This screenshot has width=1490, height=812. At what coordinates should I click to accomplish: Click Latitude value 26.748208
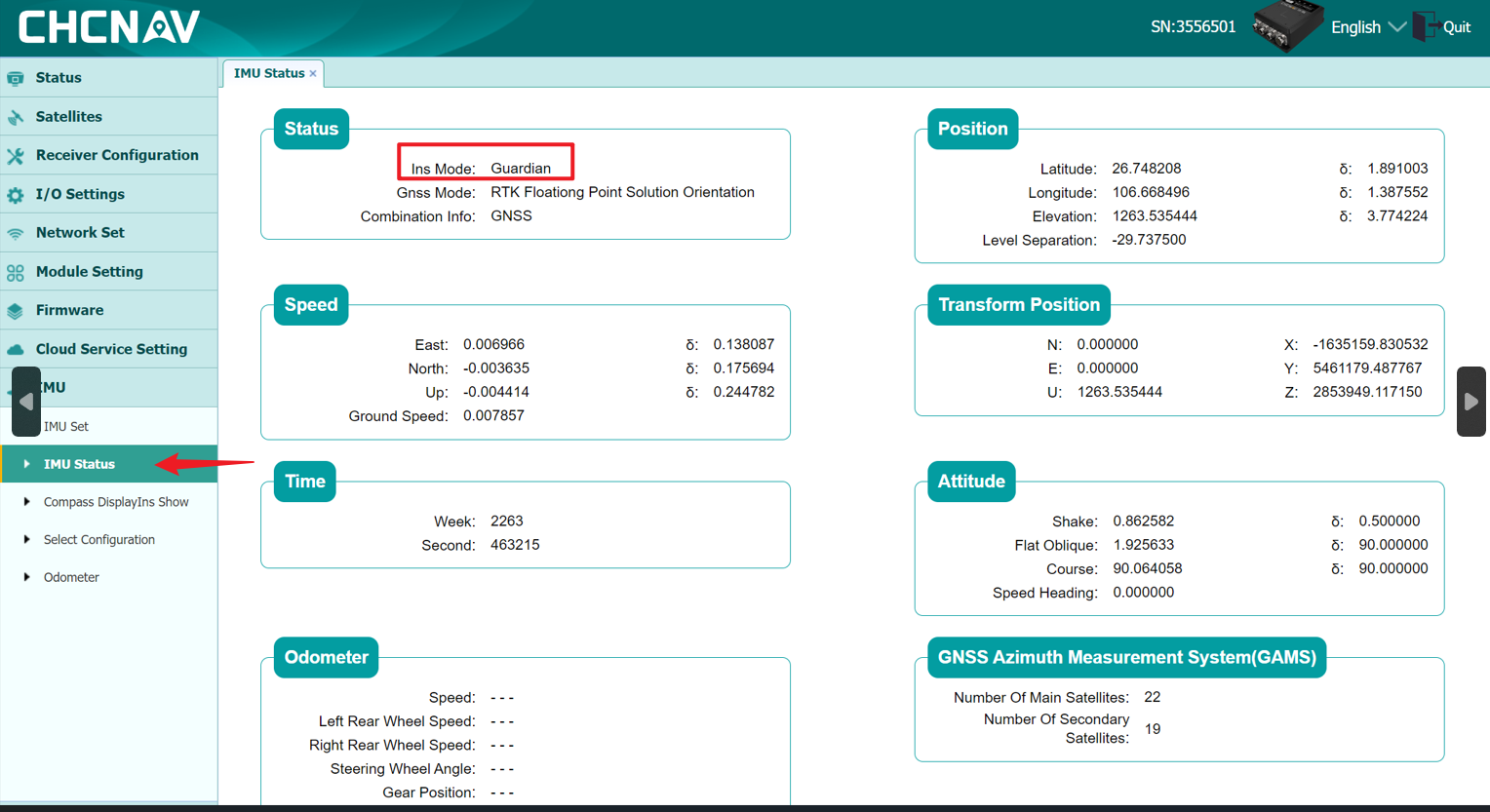pyautogui.click(x=1147, y=169)
